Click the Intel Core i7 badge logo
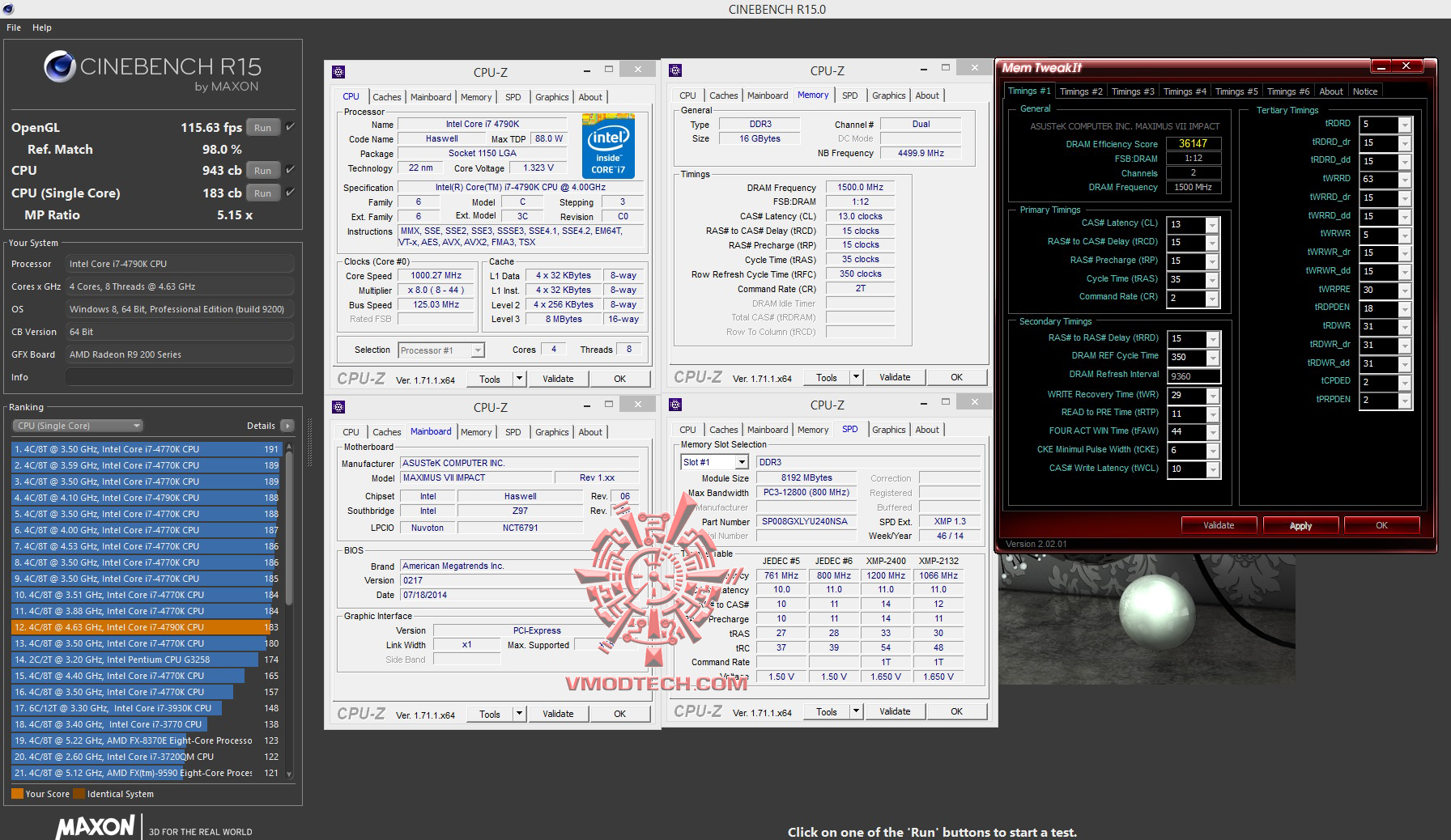The height and width of the screenshot is (840, 1451). (x=608, y=146)
